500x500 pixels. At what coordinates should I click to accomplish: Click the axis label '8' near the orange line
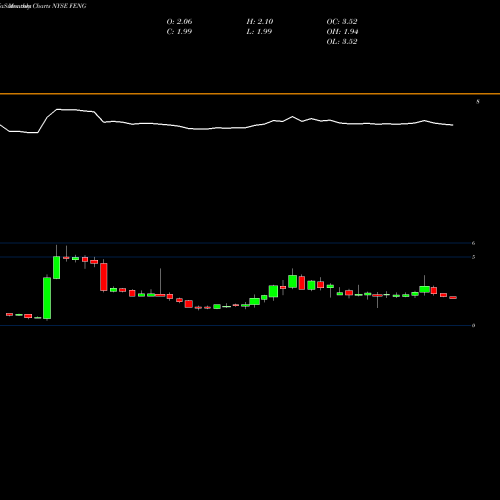[x=478, y=102]
